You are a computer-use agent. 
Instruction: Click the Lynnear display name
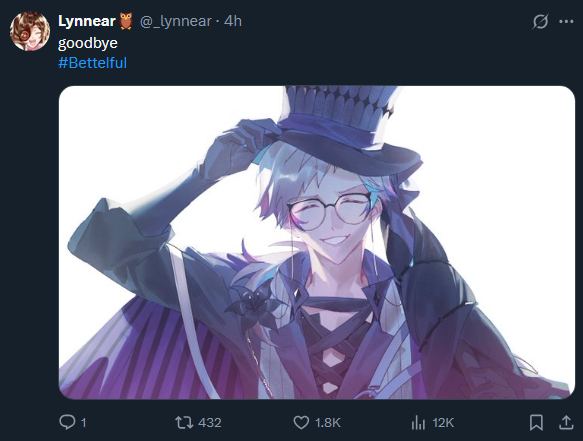coord(87,21)
